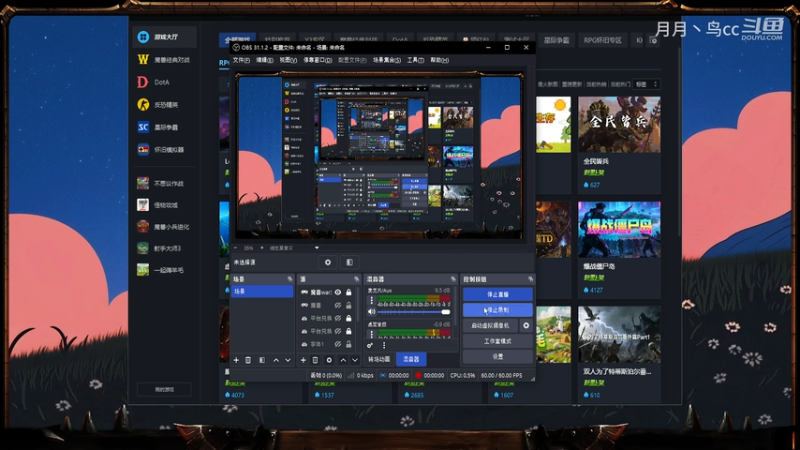800x450 pixels.
Task: Open the 停靠窗口 menu in OBS
Action: point(317,60)
